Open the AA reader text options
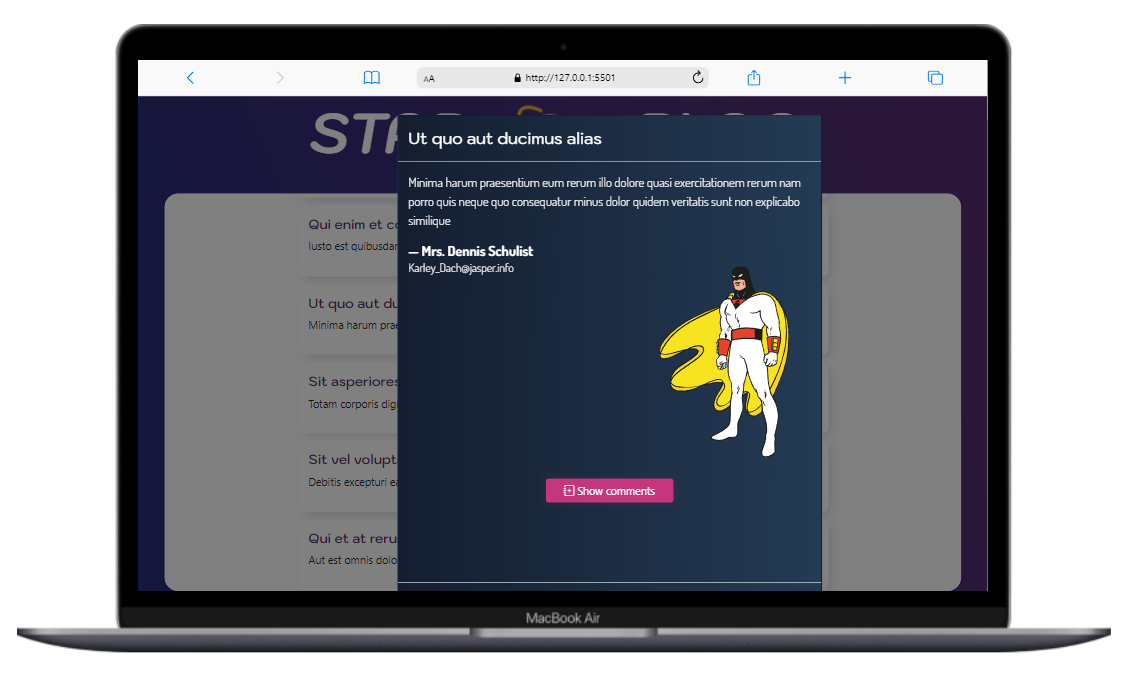This screenshot has height=675, width=1126. (429, 78)
